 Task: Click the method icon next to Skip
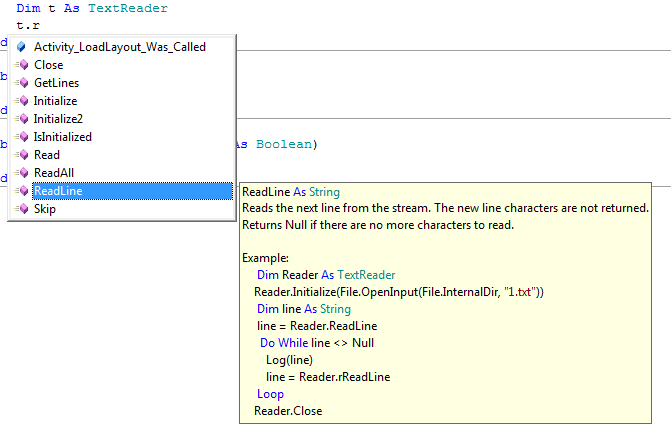(22, 209)
